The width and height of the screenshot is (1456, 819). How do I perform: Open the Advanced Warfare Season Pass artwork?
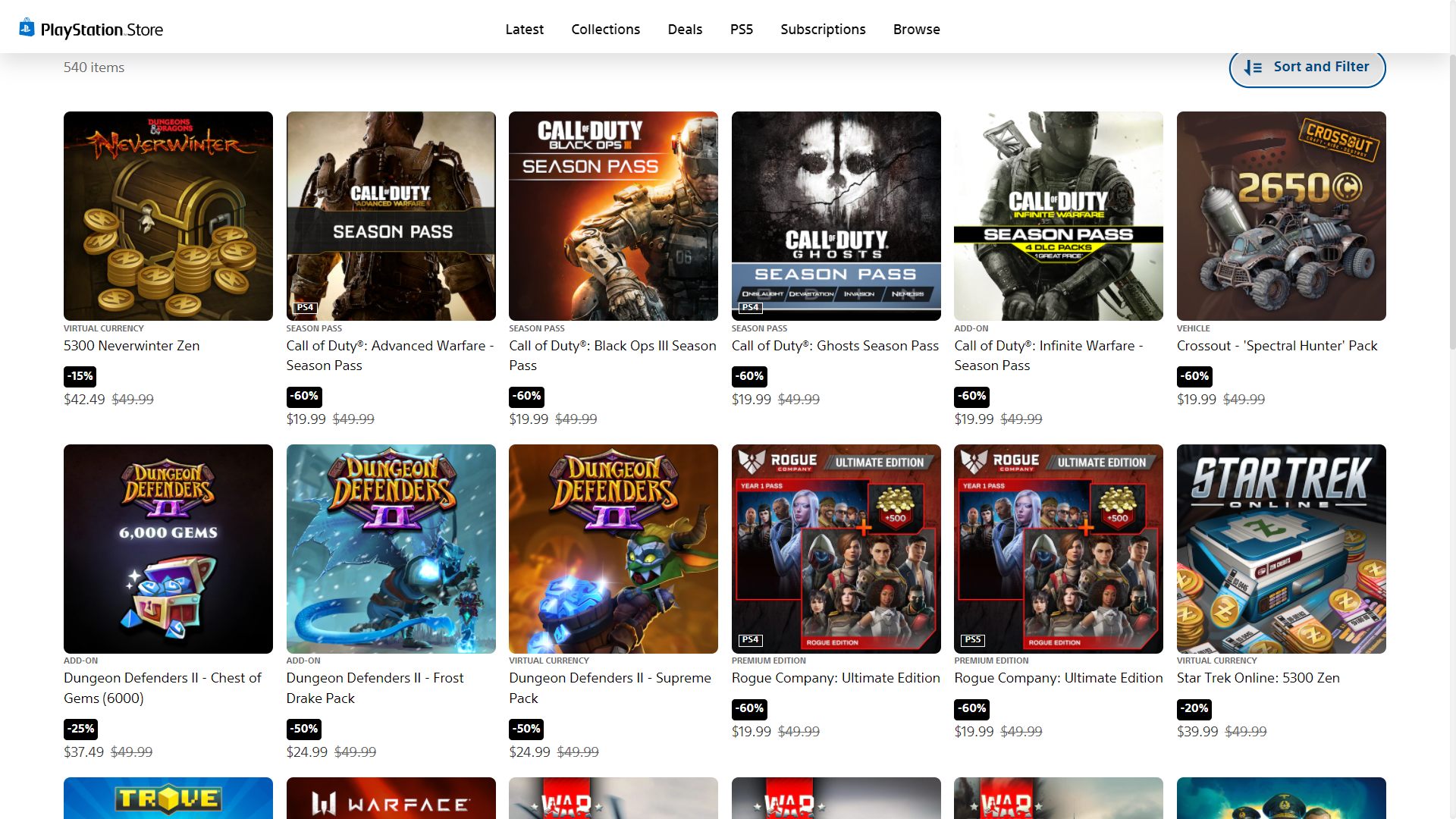point(391,216)
